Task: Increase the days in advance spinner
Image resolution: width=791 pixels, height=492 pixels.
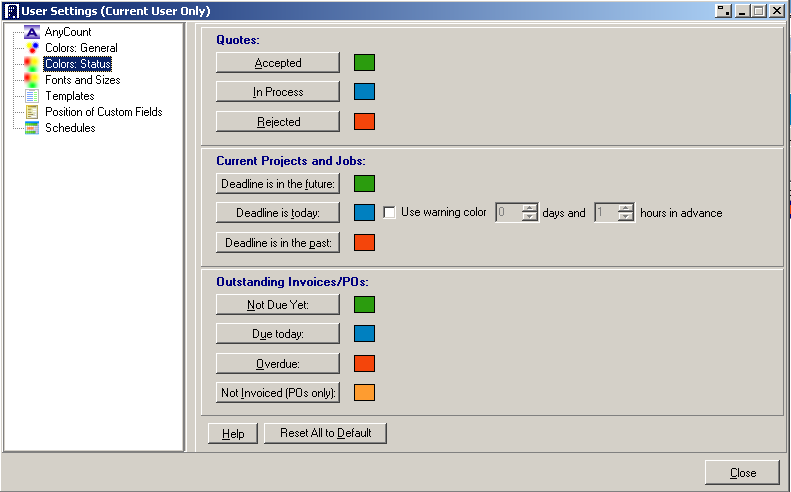Action: click(530, 208)
